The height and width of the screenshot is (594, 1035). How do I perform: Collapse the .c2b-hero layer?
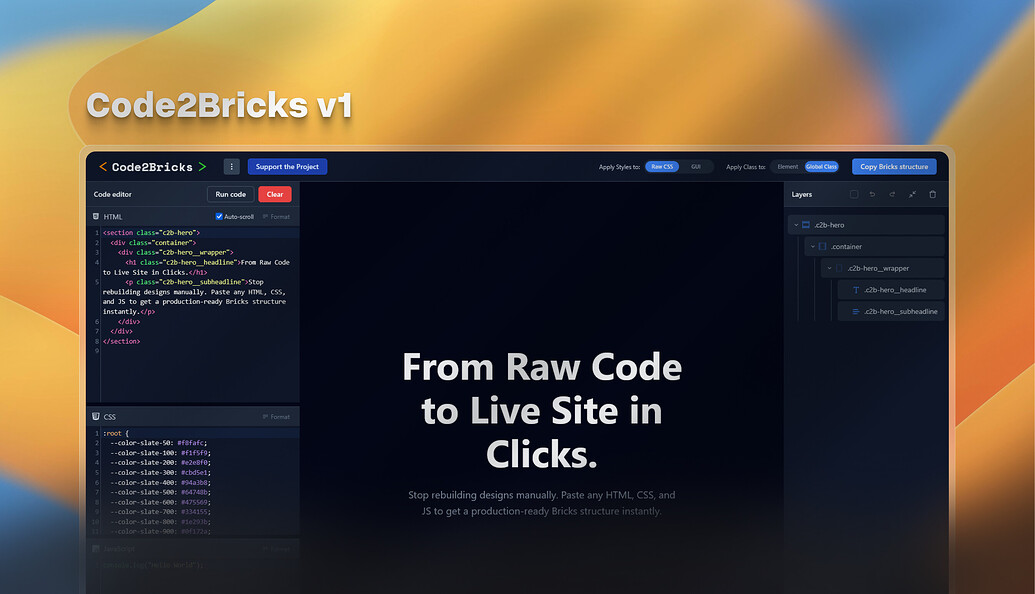pos(797,224)
